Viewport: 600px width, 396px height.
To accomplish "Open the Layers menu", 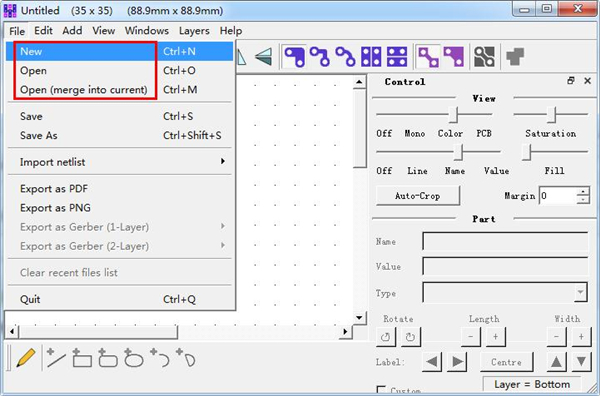I will coord(194,31).
